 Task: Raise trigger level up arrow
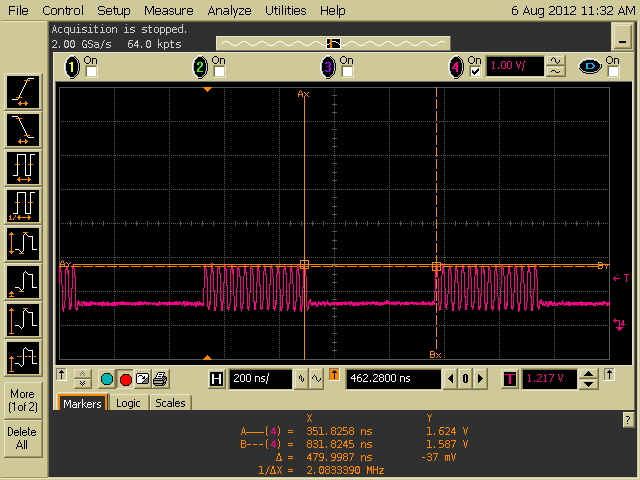click(588, 374)
